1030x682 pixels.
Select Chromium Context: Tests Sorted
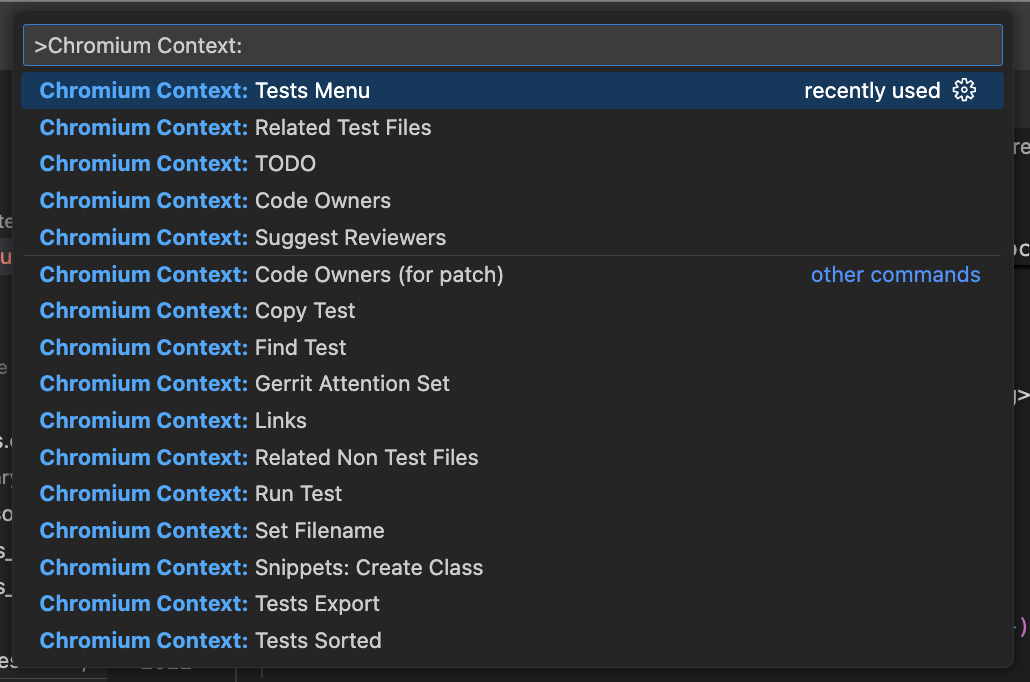click(x=512, y=641)
